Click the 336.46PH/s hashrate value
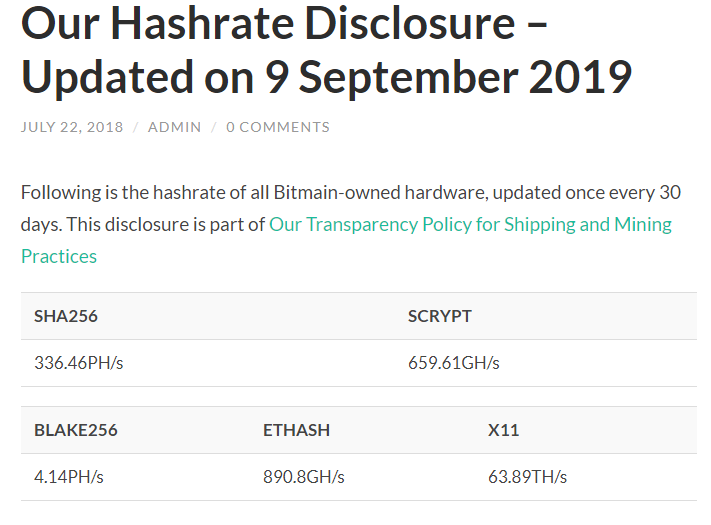The image size is (711, 525). point(79,363)
